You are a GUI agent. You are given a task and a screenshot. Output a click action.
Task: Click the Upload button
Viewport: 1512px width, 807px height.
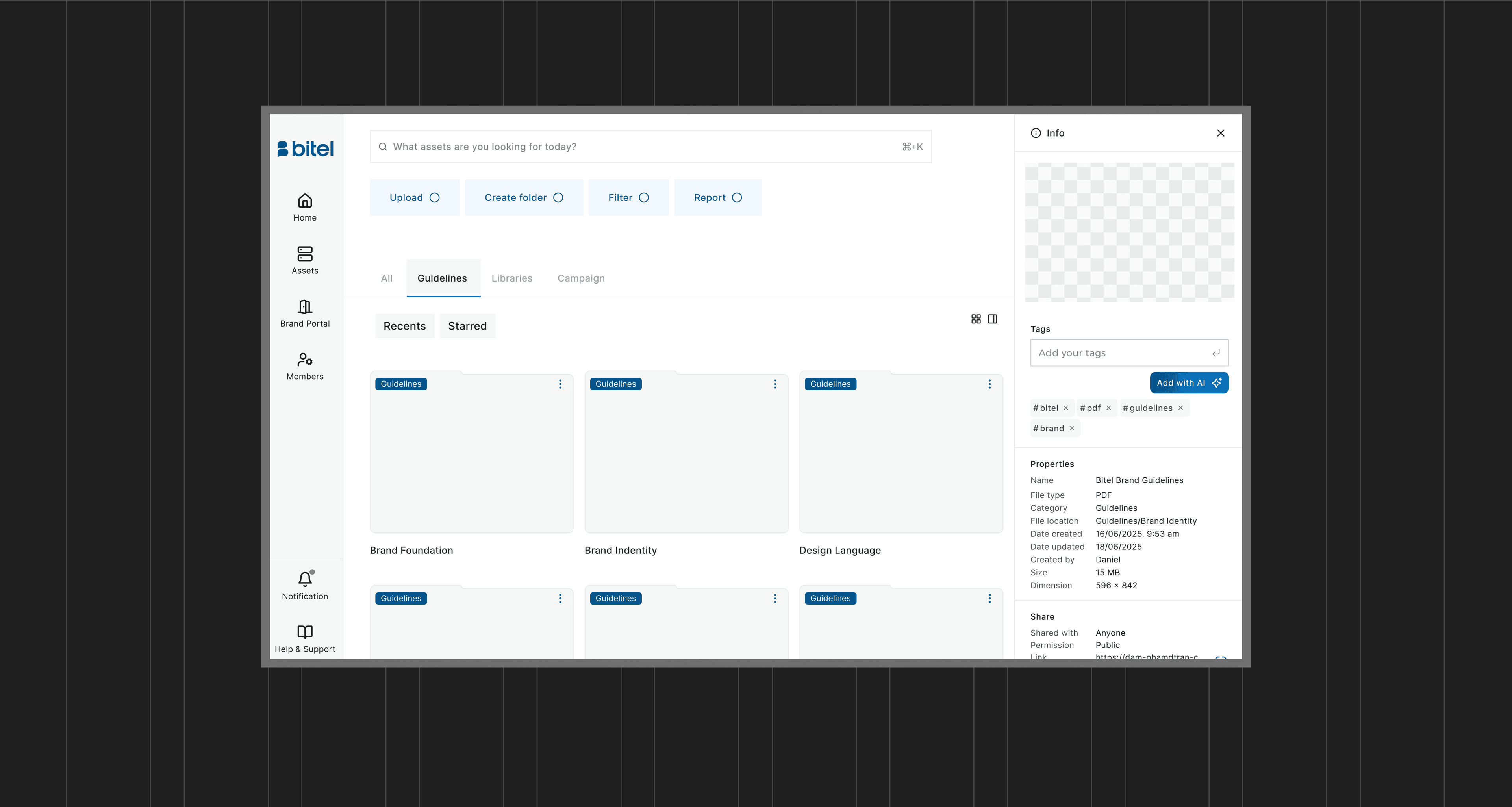[414, 198]
